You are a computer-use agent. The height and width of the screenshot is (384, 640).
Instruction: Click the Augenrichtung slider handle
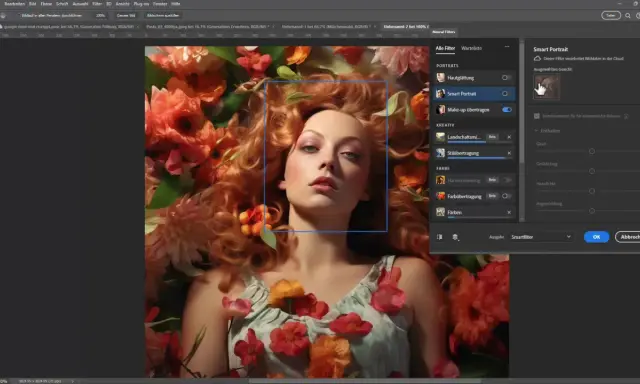592,211
